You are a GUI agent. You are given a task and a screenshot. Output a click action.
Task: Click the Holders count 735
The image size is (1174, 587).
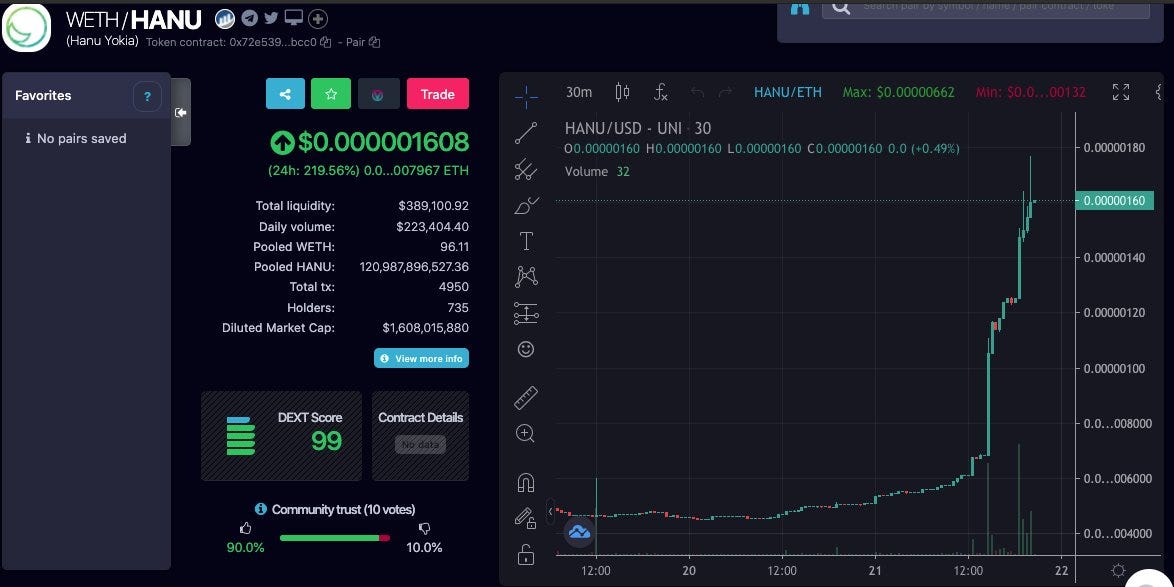[x=457, y=308]
